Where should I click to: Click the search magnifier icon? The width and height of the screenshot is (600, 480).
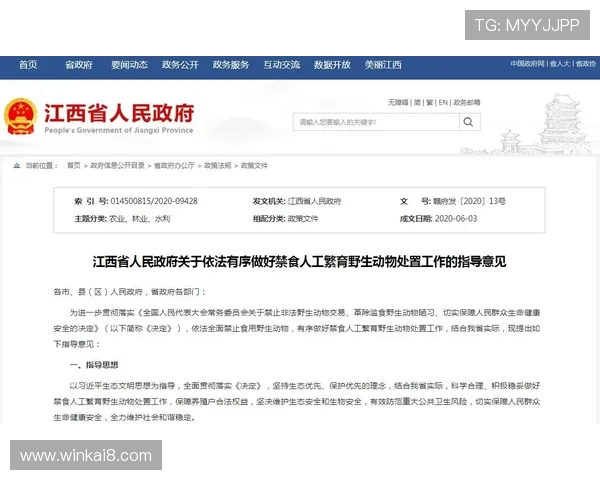click(468, 122)
